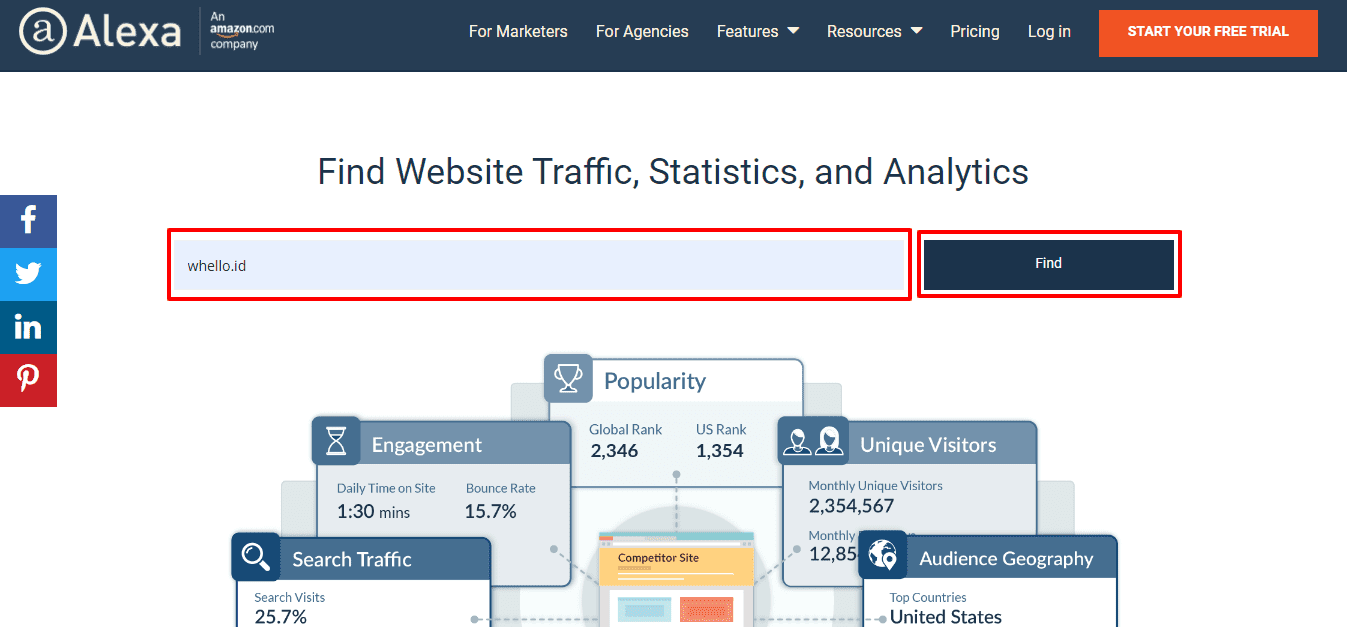Click the Log in link
The image size is (1347, 627).
point(1049,32)
